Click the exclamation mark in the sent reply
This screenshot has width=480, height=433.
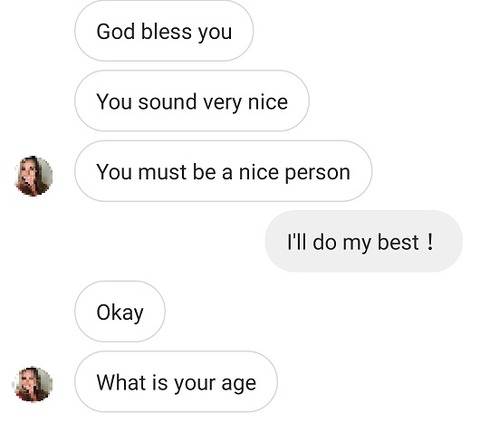tap(430, 242)
